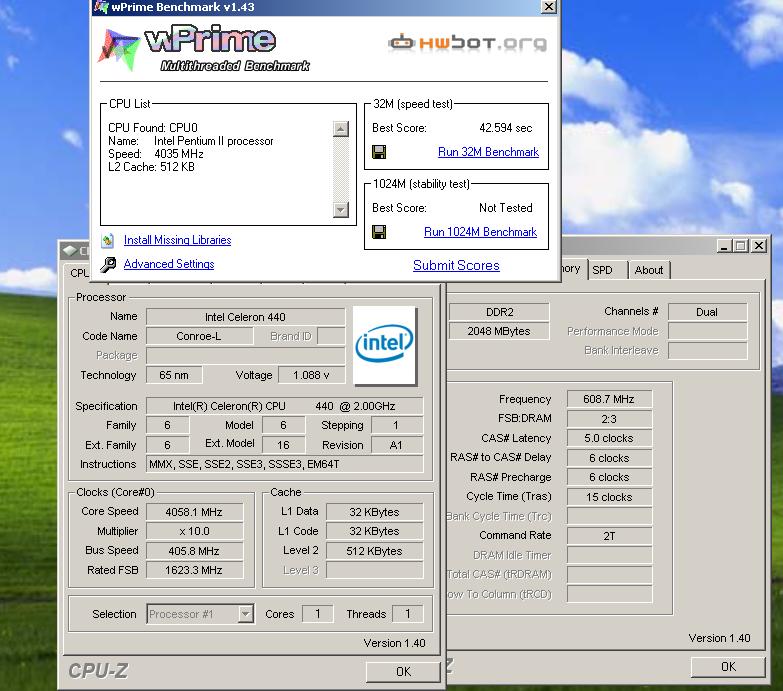Open Install Missing Libraries link
The height and width of the screenshot is (691, 783).
[x=177, y=240]
